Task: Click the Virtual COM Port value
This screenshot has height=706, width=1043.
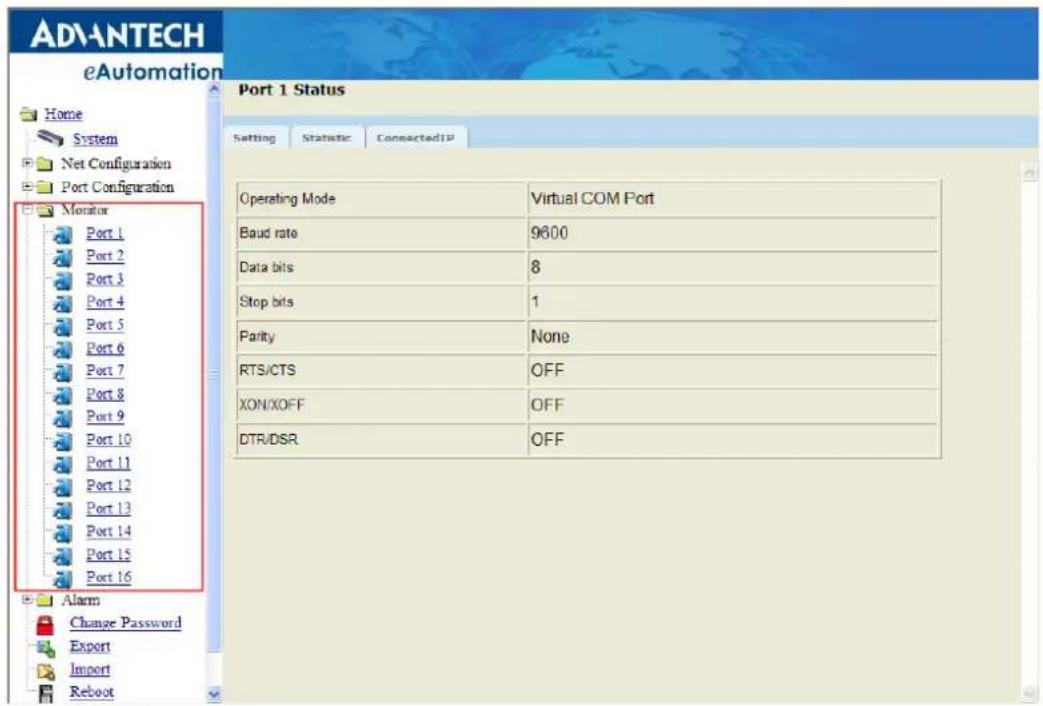Action: pyautogui.click(x=592, y=198)
